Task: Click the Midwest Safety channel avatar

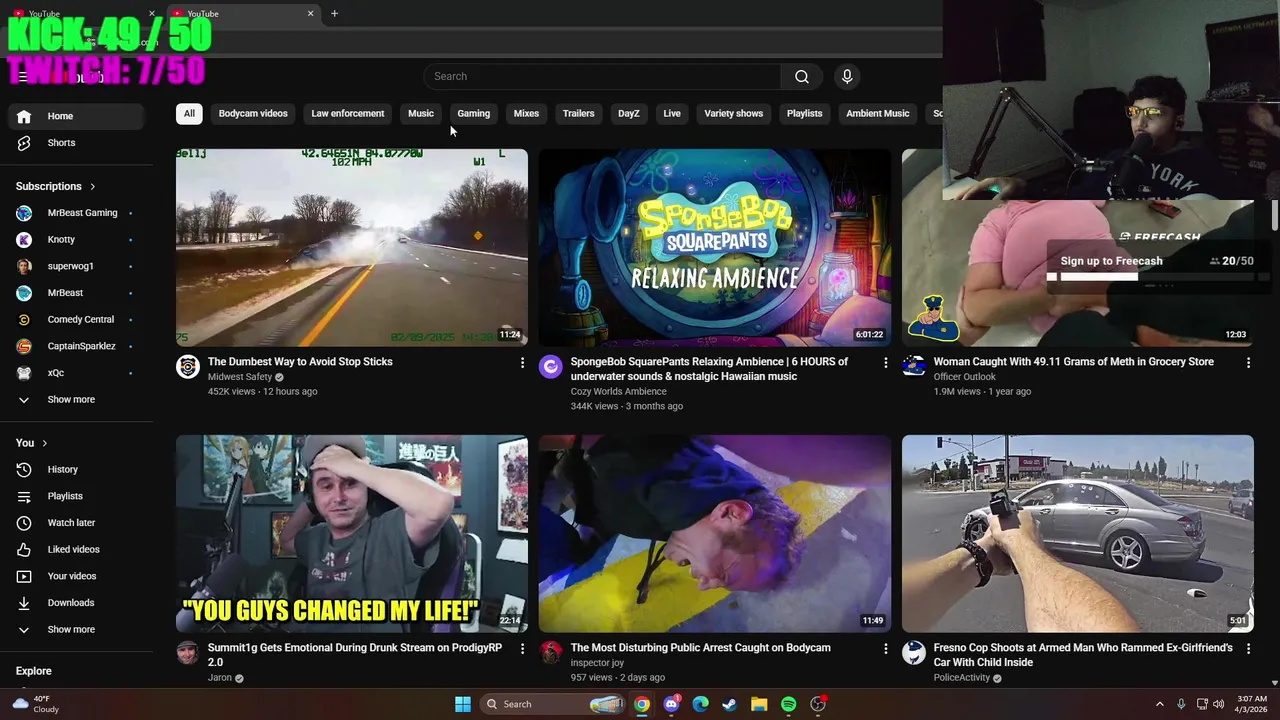Action: (x=188, y=367)
